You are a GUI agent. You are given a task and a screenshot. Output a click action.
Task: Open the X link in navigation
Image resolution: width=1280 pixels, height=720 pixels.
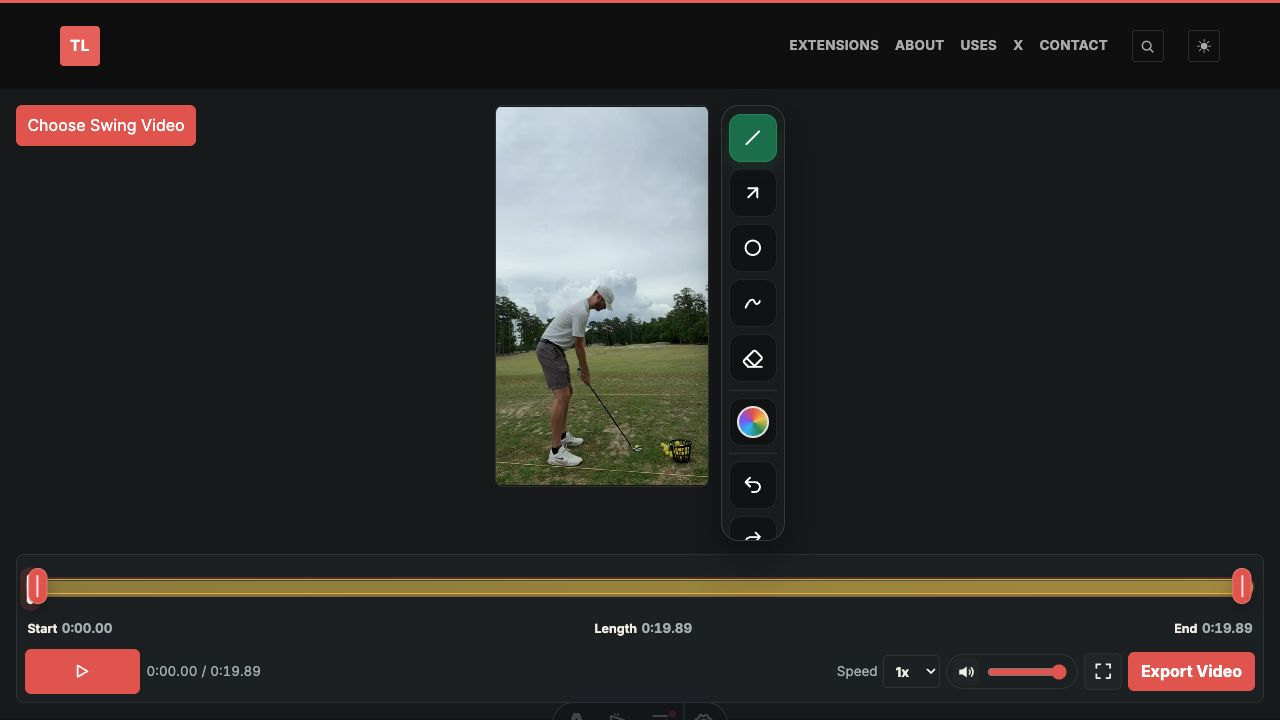coord(1018,45)
